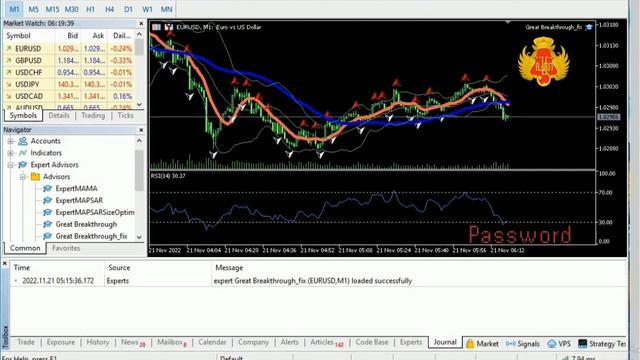Collapse the Expert Advisors tree node
Screen dimensions: 640x360
(x=11, y=165)
